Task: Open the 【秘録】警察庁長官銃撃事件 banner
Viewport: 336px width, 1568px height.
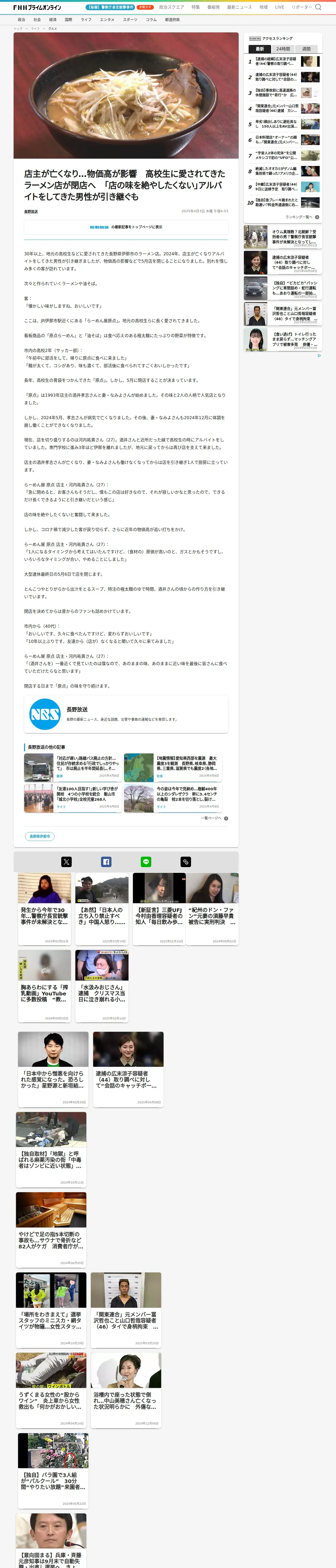Action: click(x=110, y=7)
